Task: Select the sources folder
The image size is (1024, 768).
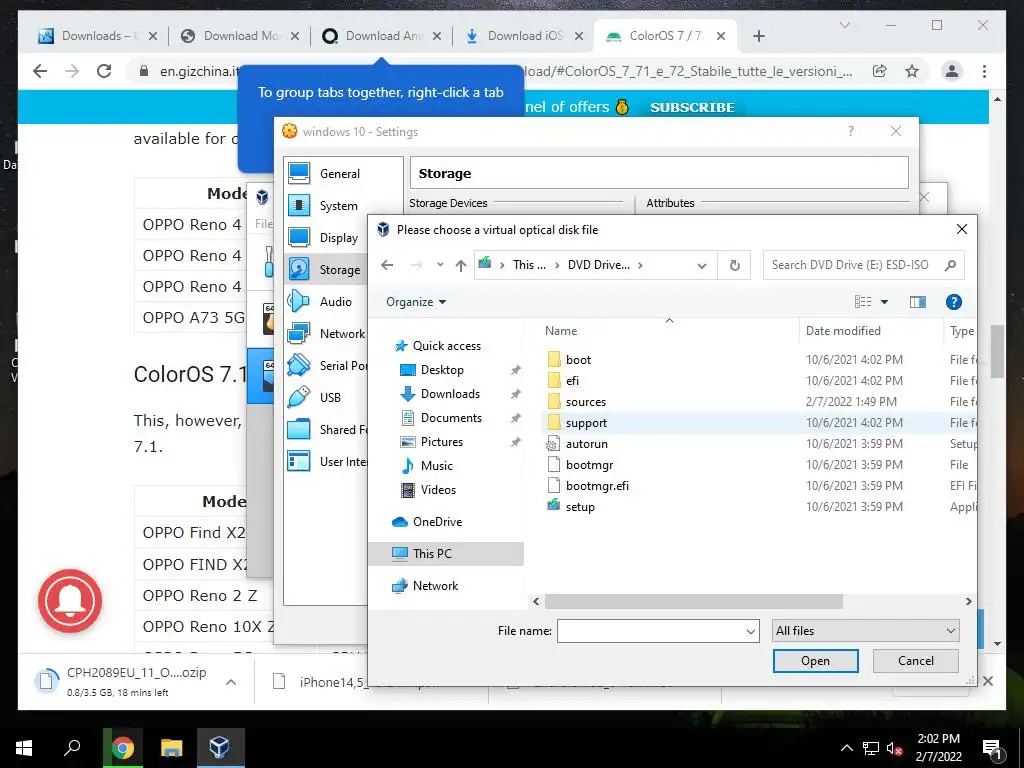Action: (x=585, y=402)
